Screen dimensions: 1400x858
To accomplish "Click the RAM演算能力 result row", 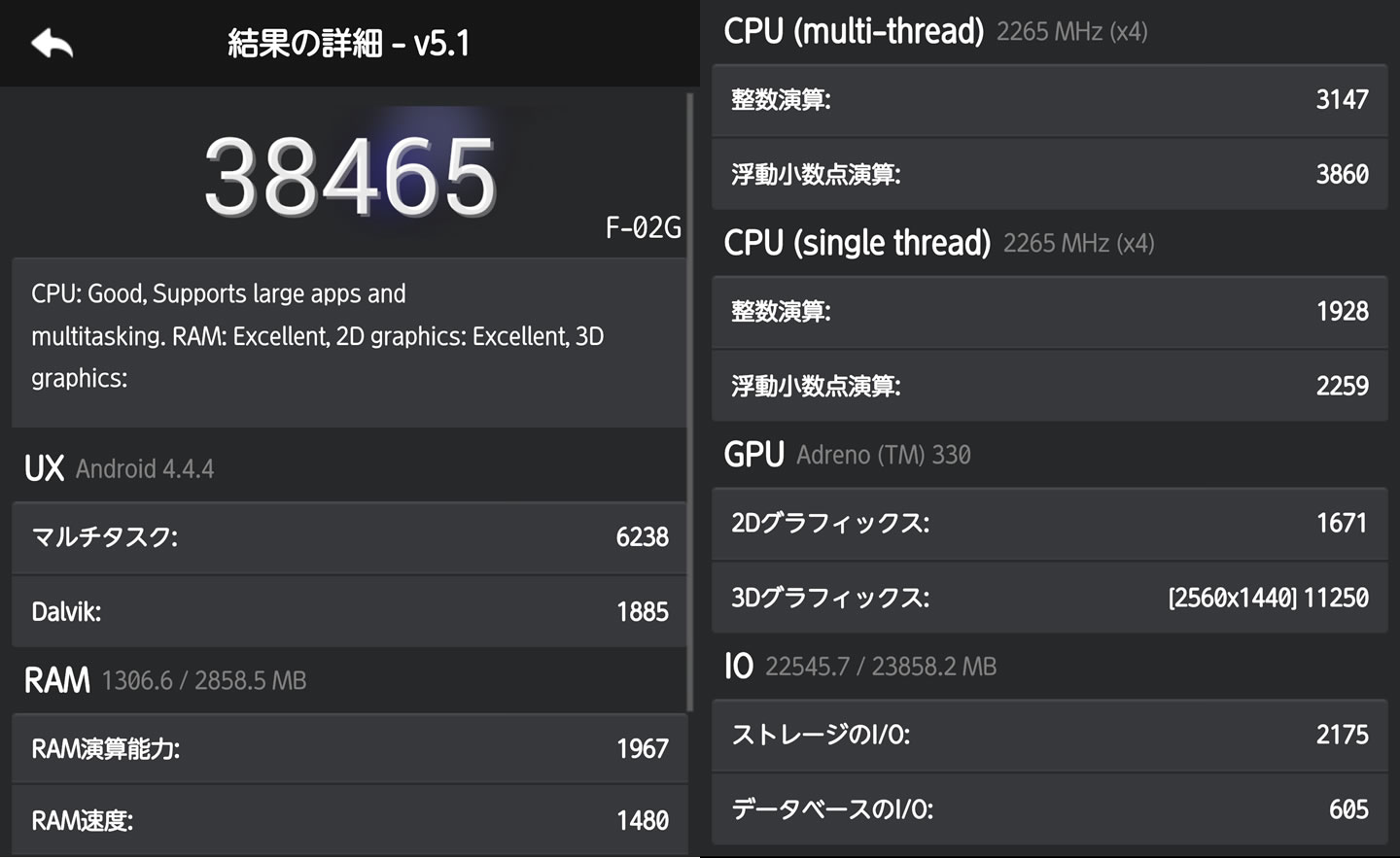I will coord(350,748).
